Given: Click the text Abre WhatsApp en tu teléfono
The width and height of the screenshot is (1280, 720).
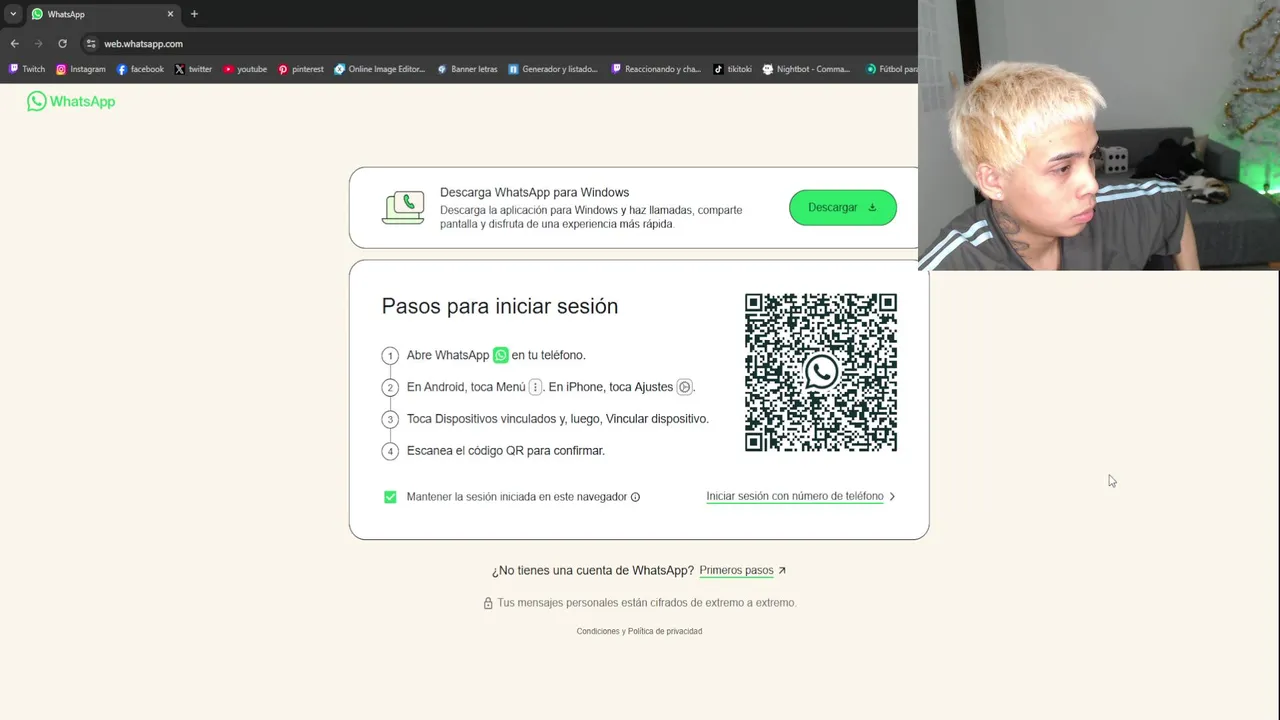Looking at the screenshot, I should [496, 355].
